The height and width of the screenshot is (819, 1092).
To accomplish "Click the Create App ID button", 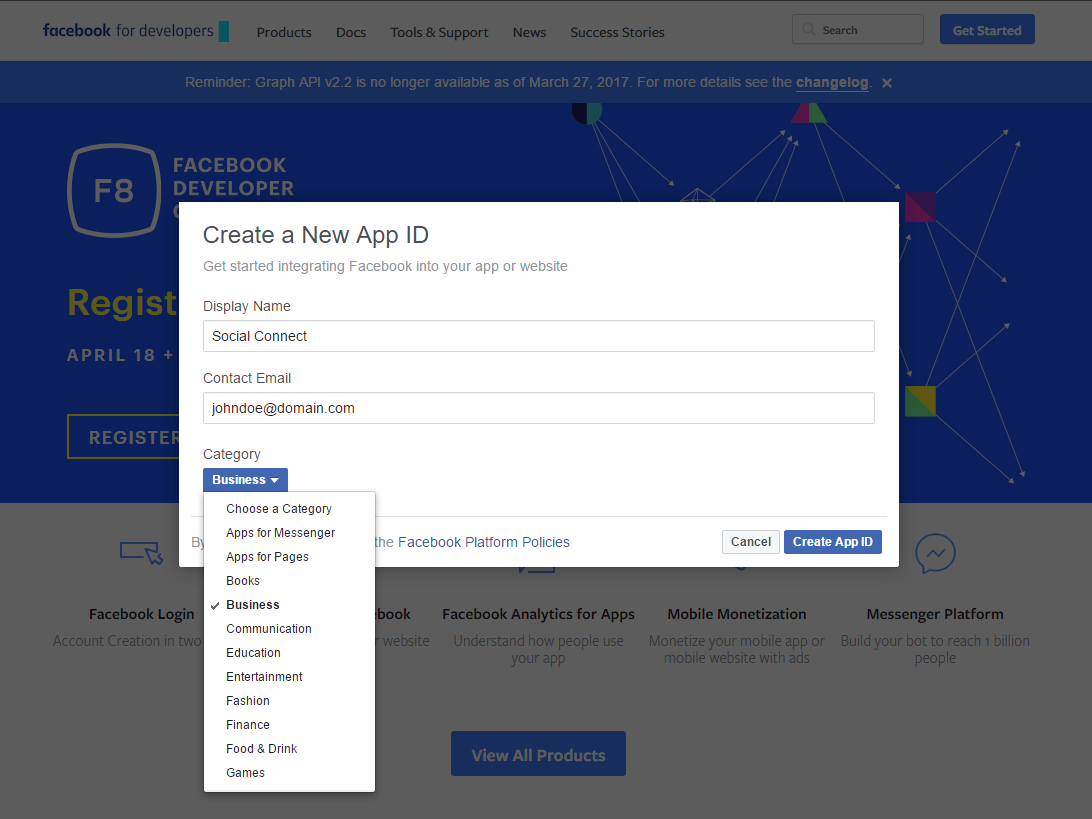I will [833, 542].
